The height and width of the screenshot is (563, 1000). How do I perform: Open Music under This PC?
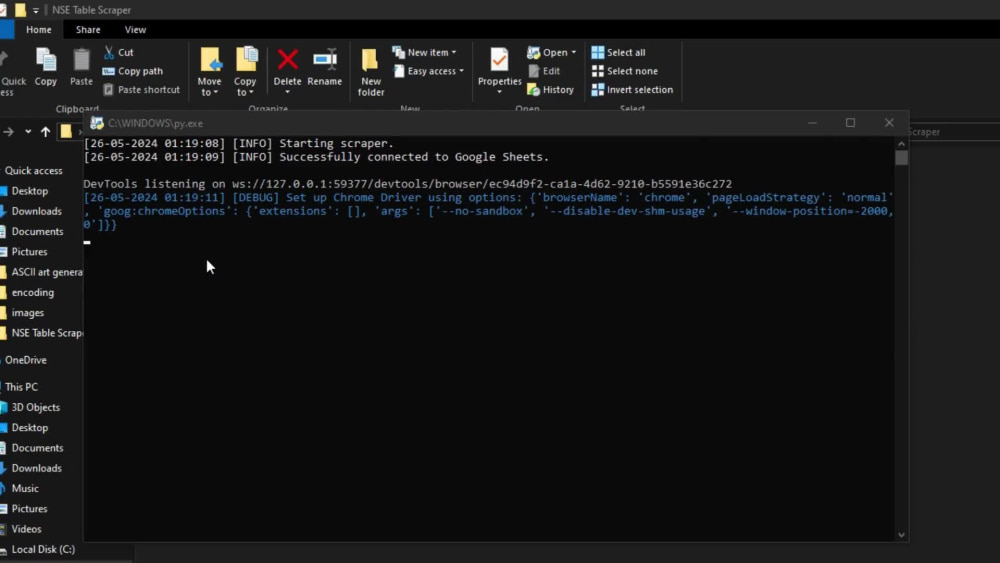tap(25, 488)
